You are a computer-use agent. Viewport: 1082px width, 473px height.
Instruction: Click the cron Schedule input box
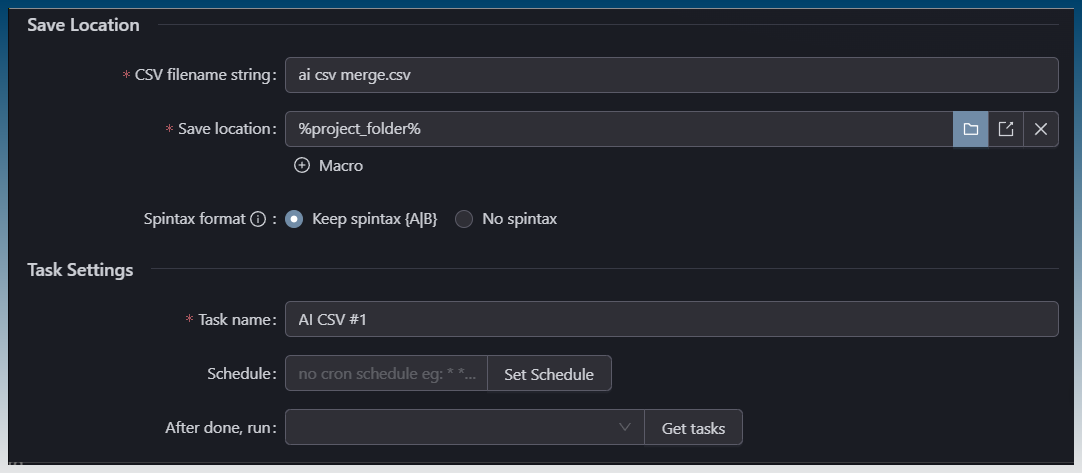(x=386, y=374)
